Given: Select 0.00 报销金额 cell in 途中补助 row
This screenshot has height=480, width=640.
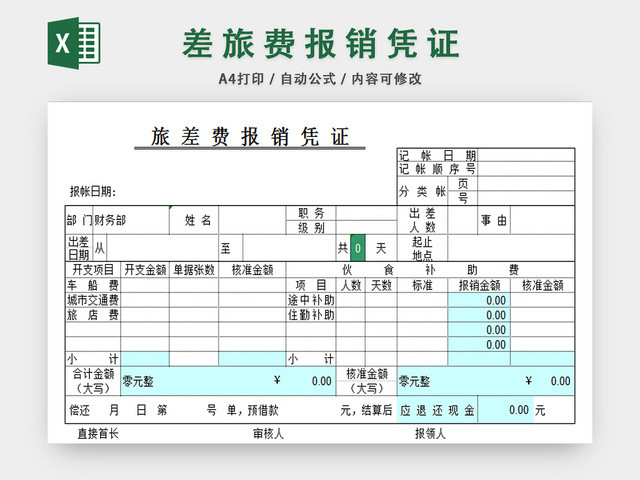Looking at the screenshot, I should click(x=479, y=300).
